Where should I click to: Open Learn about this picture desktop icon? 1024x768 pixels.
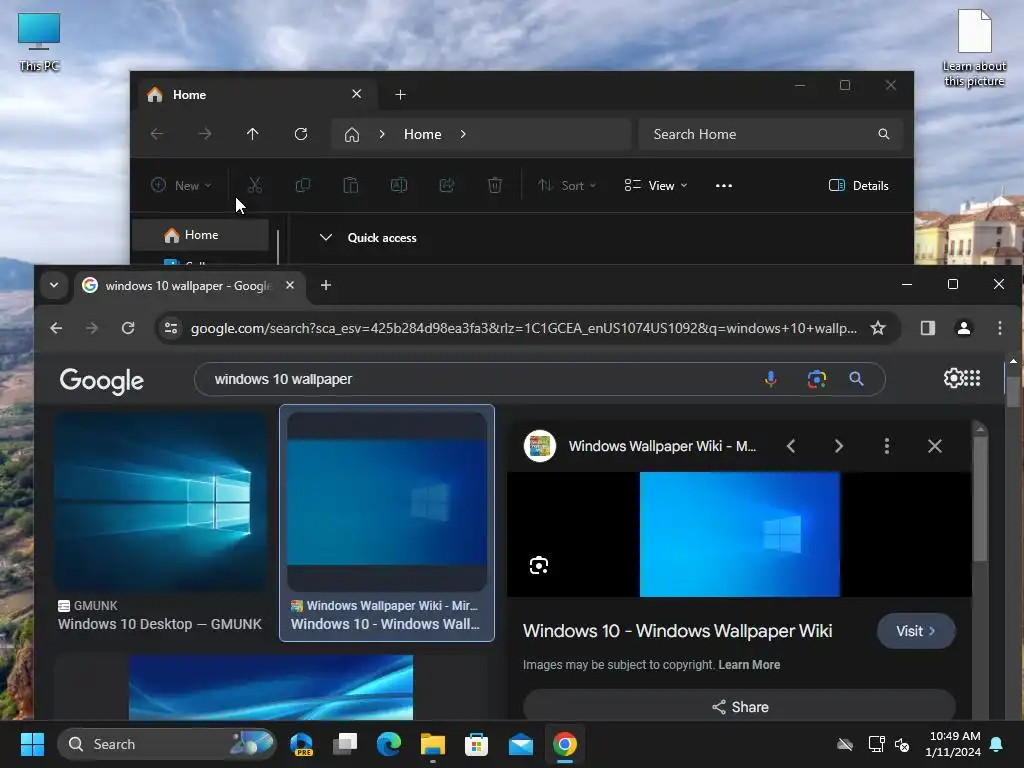[974, 48]
